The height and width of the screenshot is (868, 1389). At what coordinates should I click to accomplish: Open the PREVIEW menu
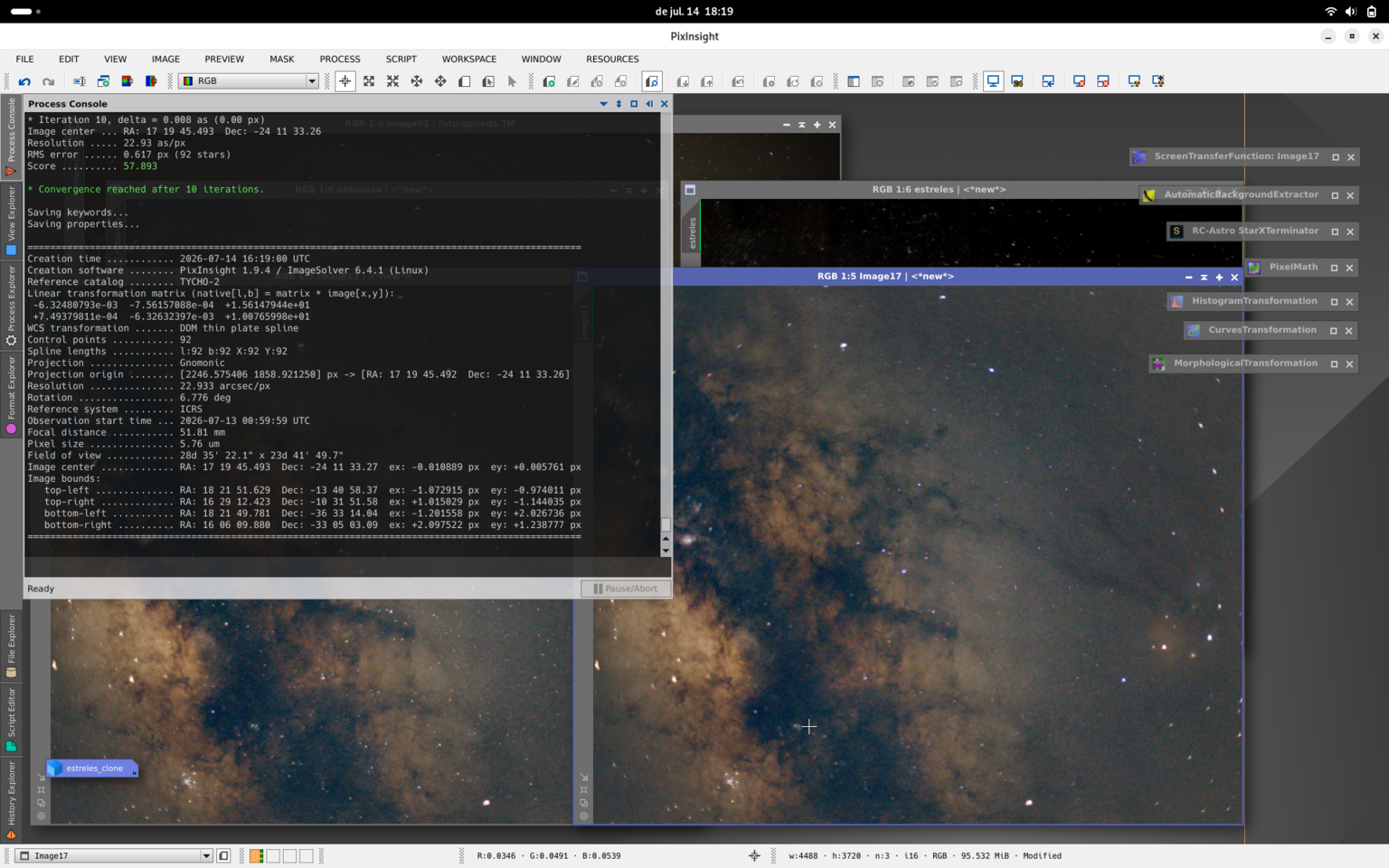point(224,59)
